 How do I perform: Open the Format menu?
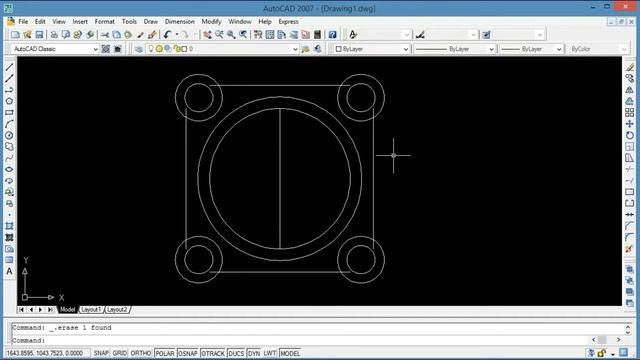pyautogui.click(x=104, y=22)
